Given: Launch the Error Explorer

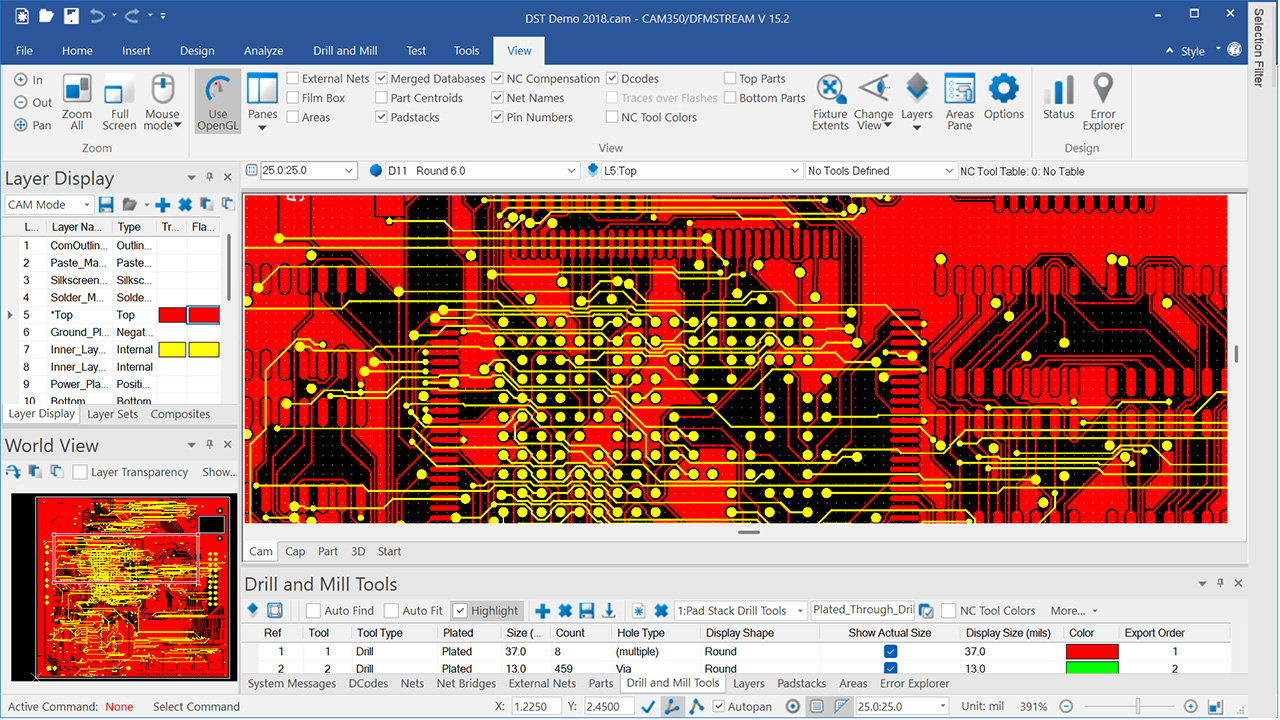Looking at the screenshot, I should click(x=1103, y=101).
